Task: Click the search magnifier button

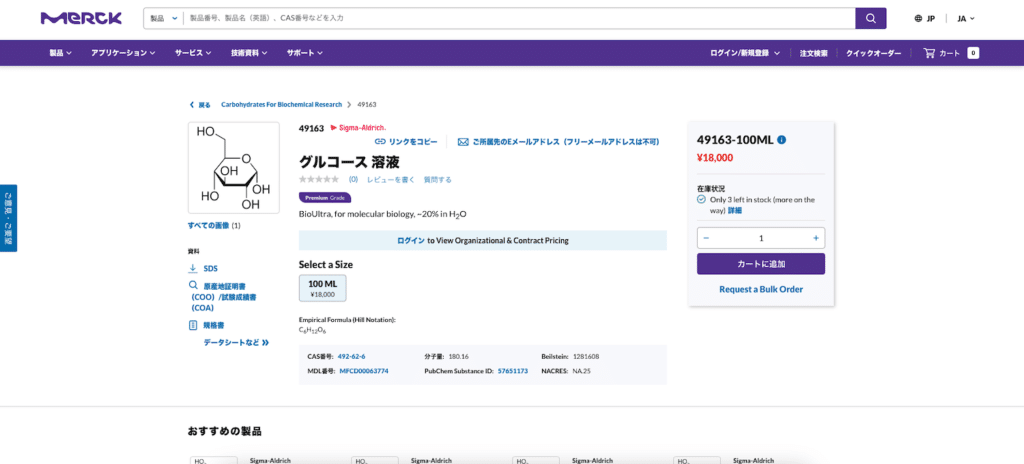Action: pyautogui.click(x=870, y=18)
